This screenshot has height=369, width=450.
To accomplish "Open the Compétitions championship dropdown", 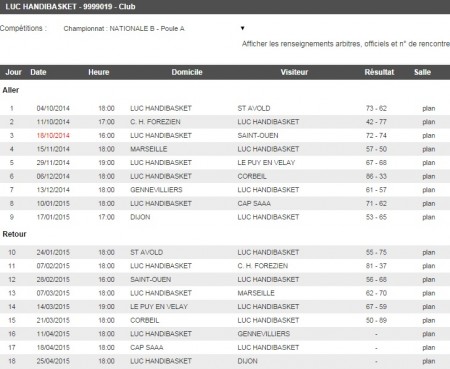I will tap(154, 29).
